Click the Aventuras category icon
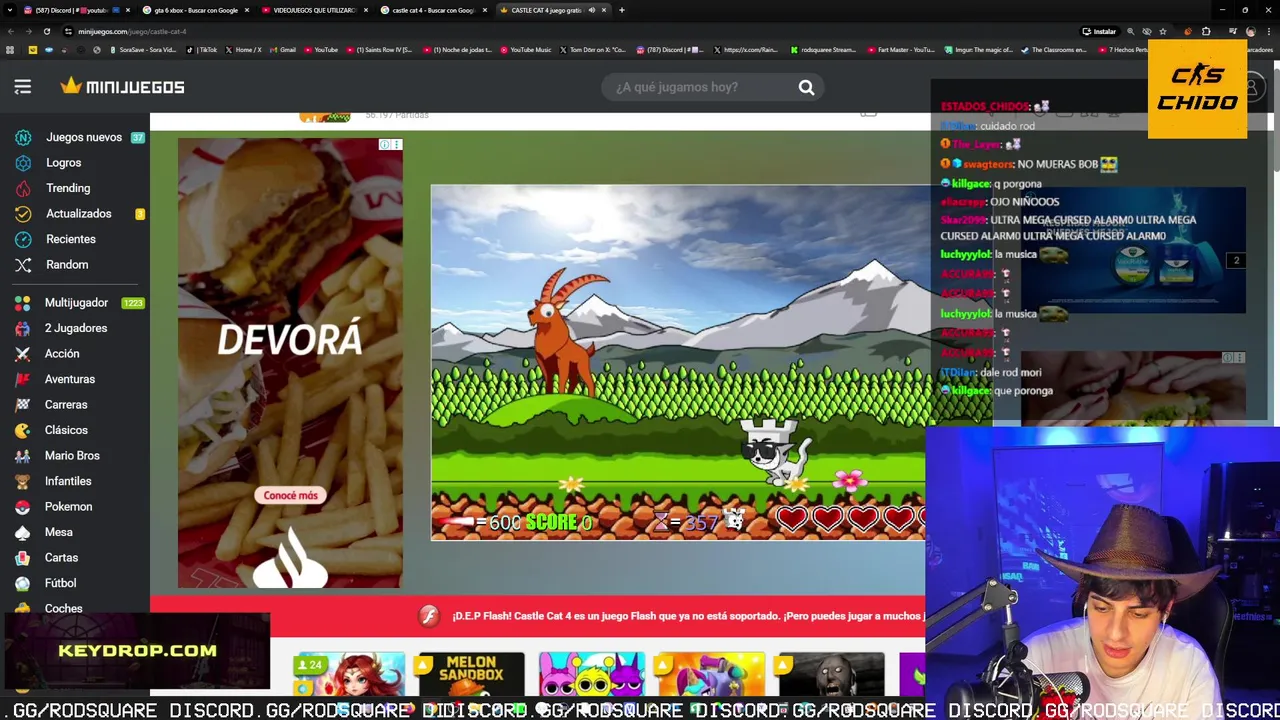This screenshot has width=1280, height=720. [22, 379]
